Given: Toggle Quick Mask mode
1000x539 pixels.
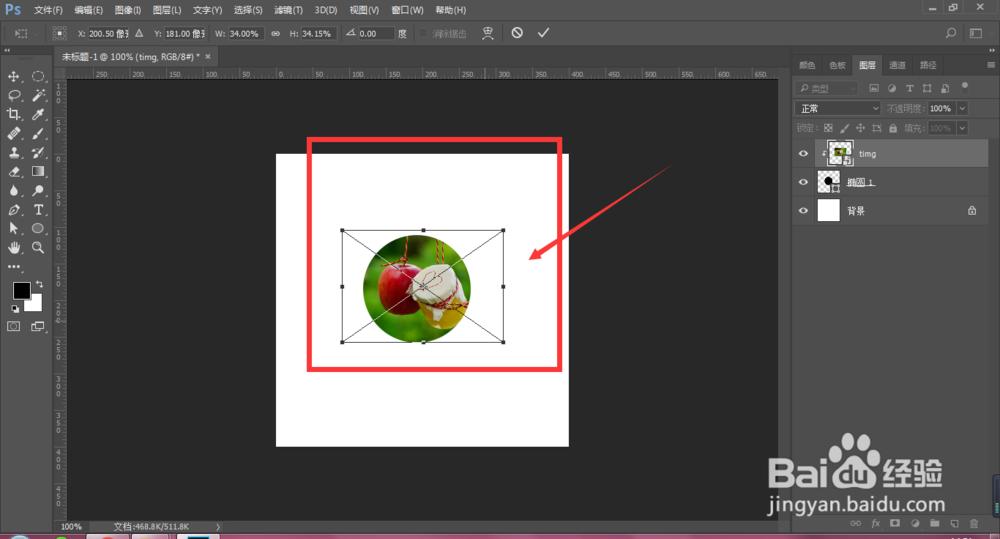Looking at the screenshot, I should 13,327.
